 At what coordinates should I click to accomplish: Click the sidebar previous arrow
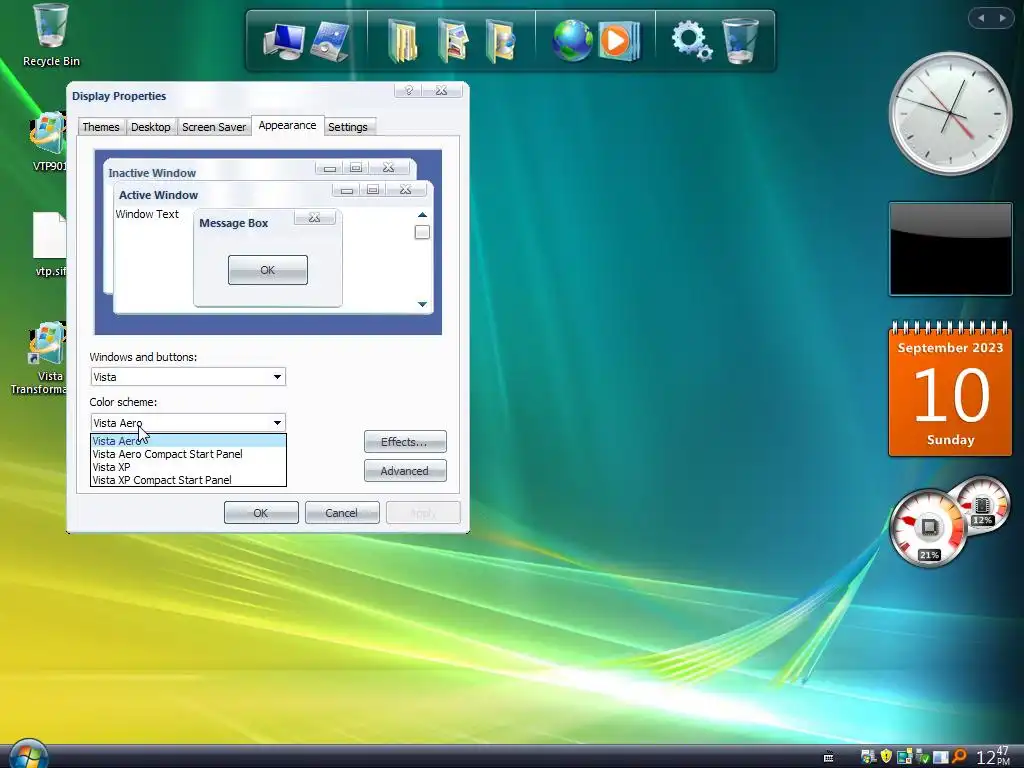(981, 18)
